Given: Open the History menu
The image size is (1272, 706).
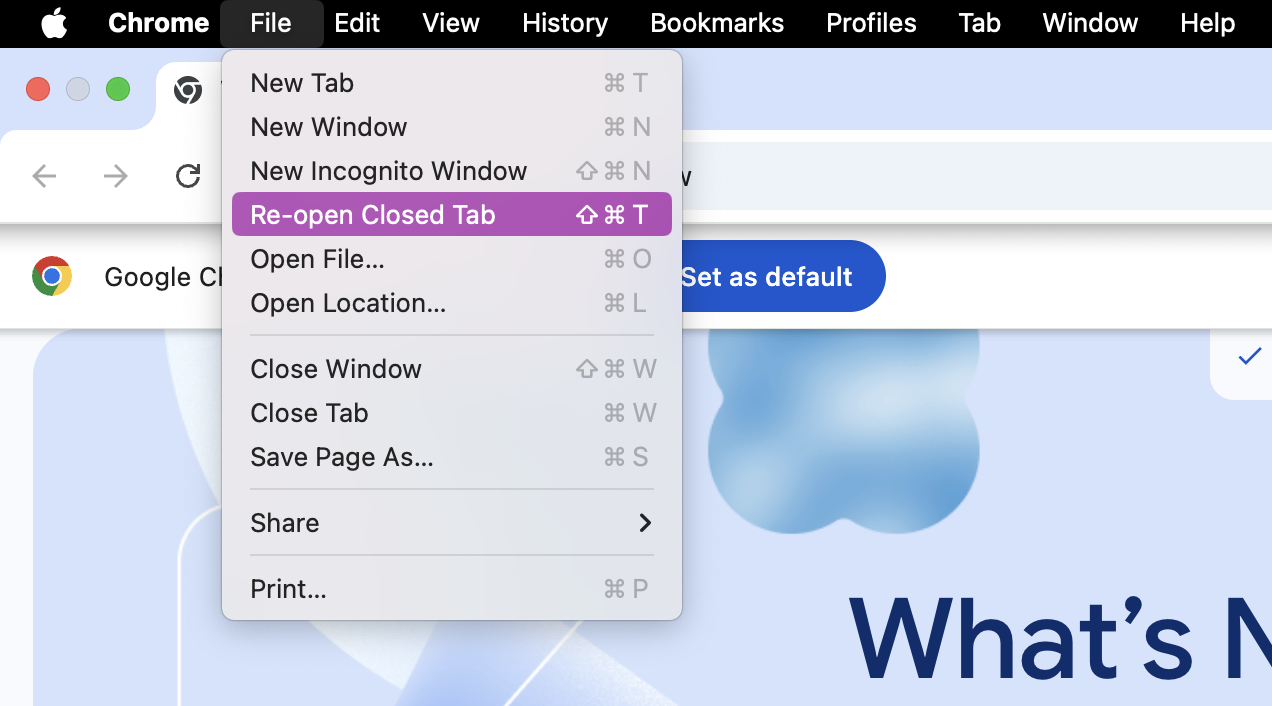Looking at the screenshot, I should [564, 22].
